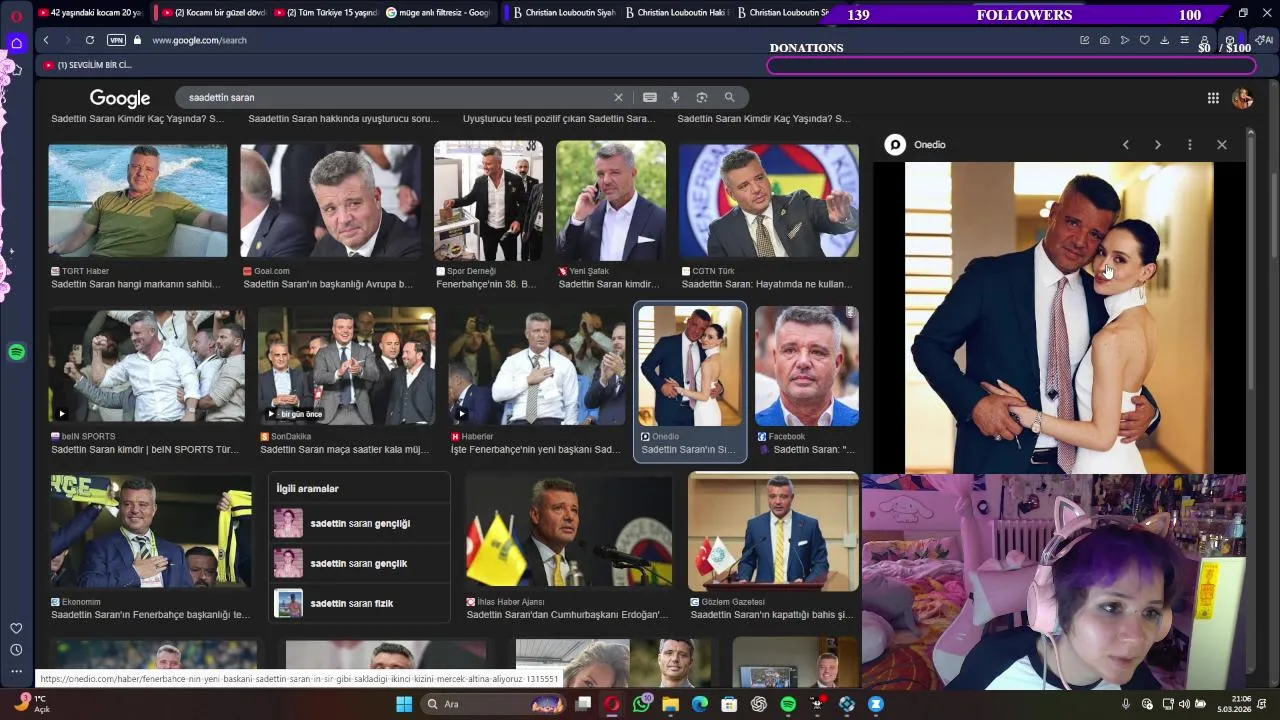Search related 'sadettin saran gençliği'
This screenshot has height=720, width=1280.
point(360,523)
